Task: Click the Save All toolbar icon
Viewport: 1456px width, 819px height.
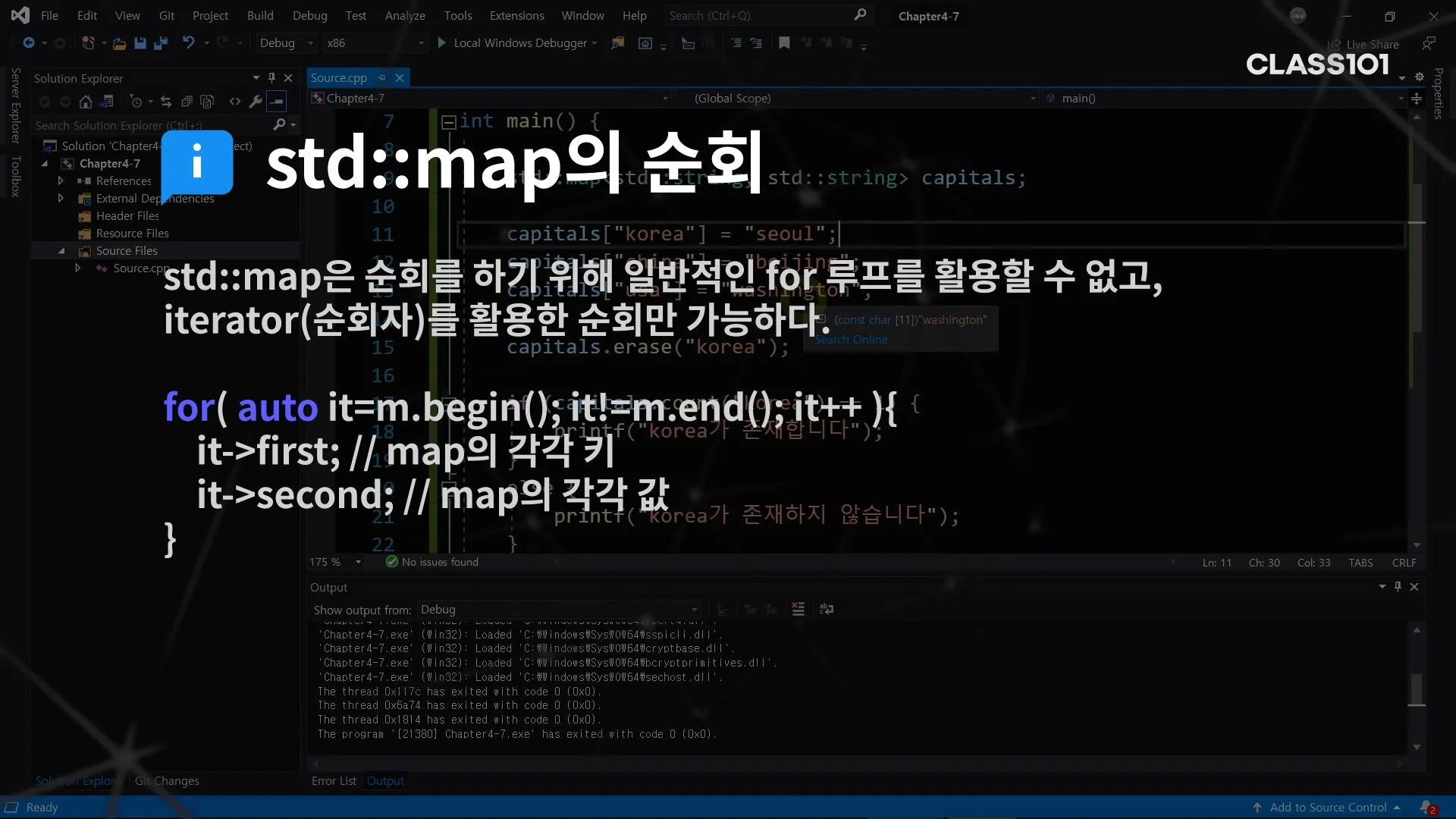Action: click(160, 43)
